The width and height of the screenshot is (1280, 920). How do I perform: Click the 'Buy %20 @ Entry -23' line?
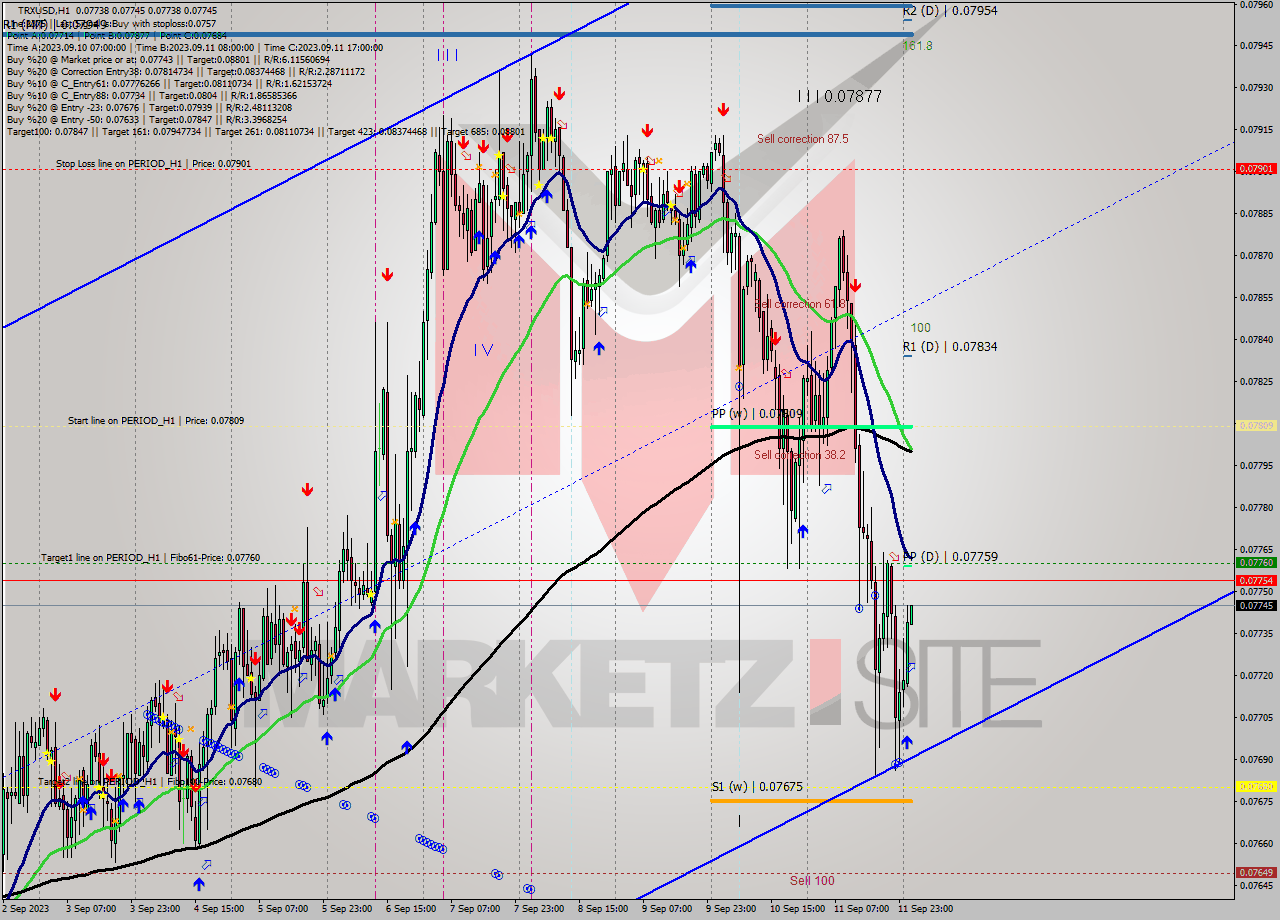click(149, 108)
